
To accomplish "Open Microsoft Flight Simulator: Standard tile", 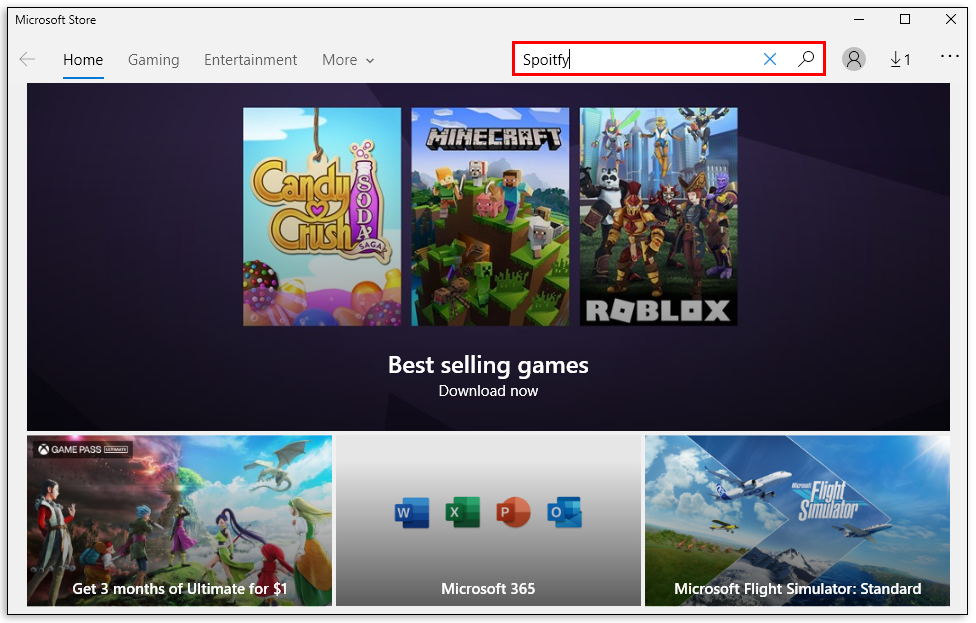I will (797, 520).
